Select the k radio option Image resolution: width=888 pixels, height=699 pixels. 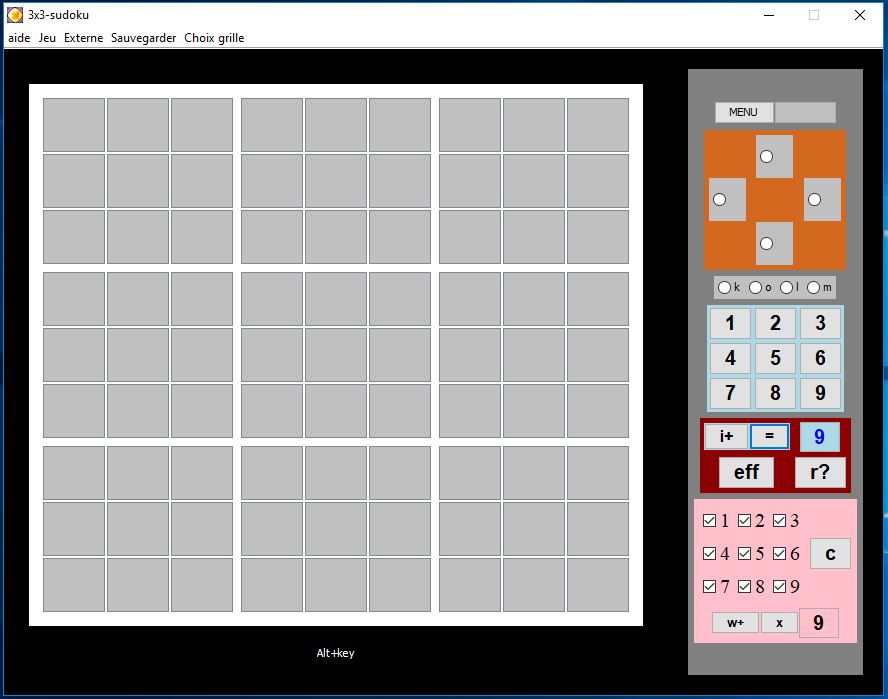tap(723, 287)
